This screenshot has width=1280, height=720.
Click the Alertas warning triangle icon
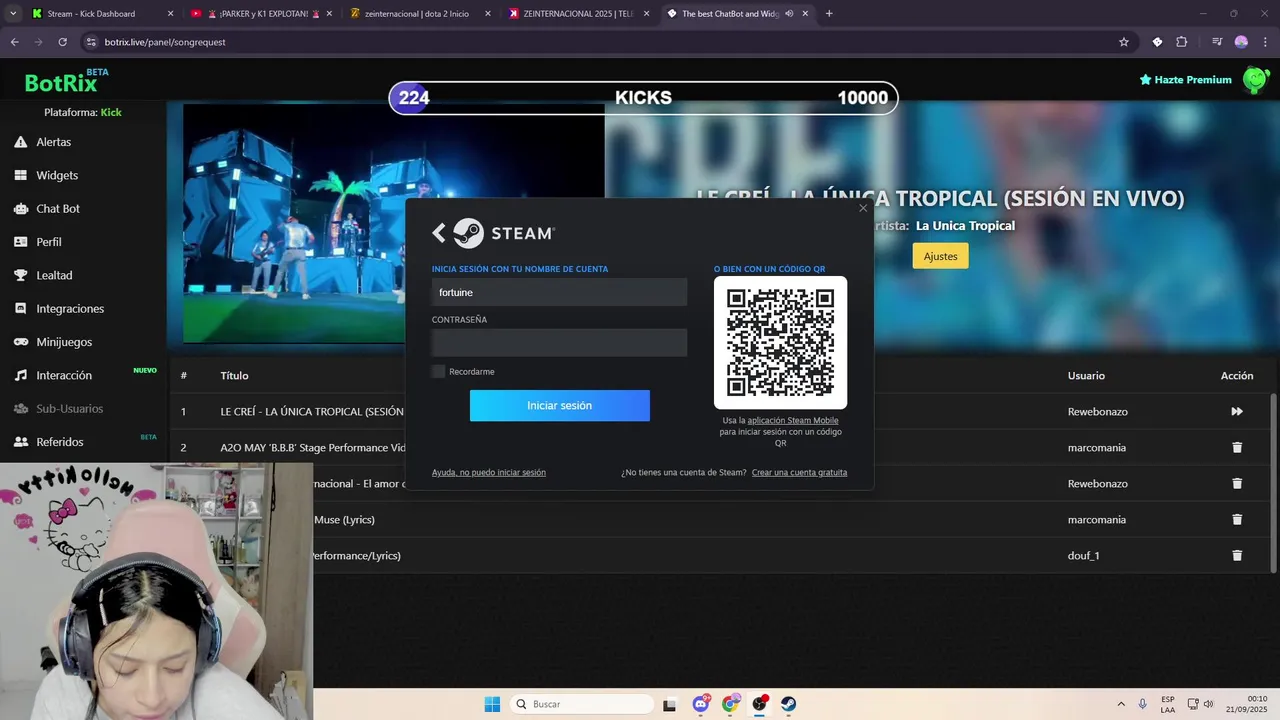tap(20, 142)
